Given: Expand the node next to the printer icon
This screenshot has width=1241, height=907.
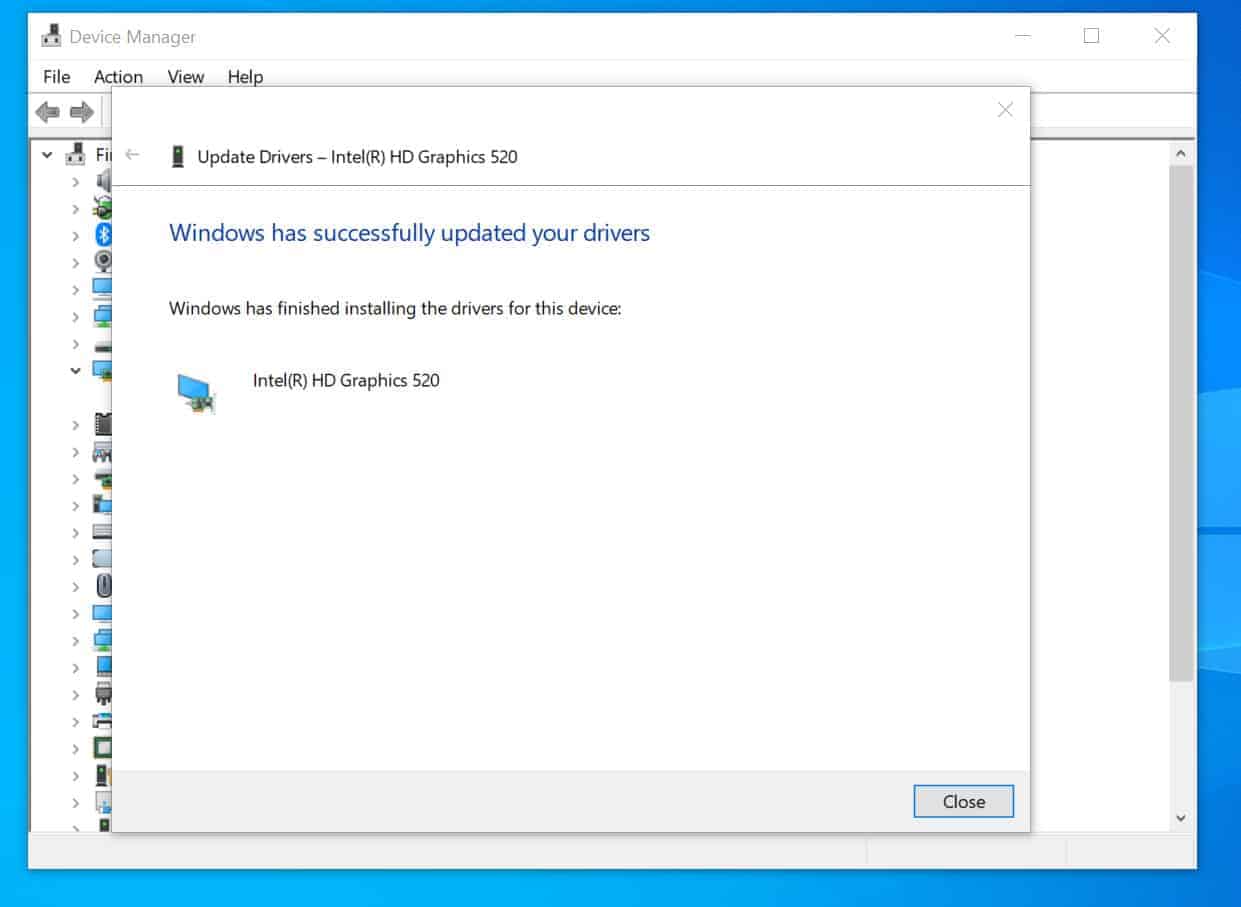Looking at the screenshot, I should (x=75, y=722).
